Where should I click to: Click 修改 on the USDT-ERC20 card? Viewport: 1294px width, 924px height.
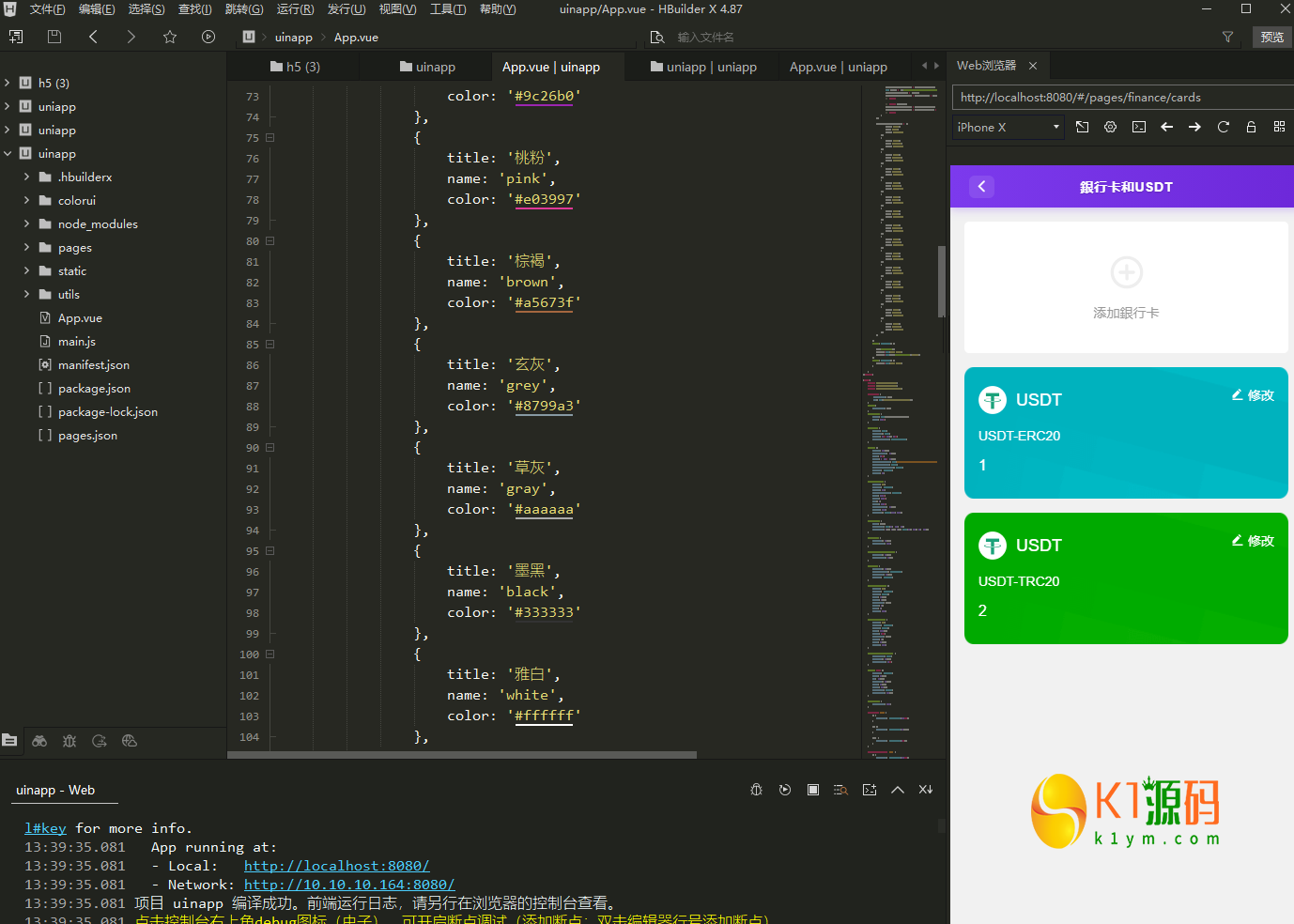point(1253,395)
